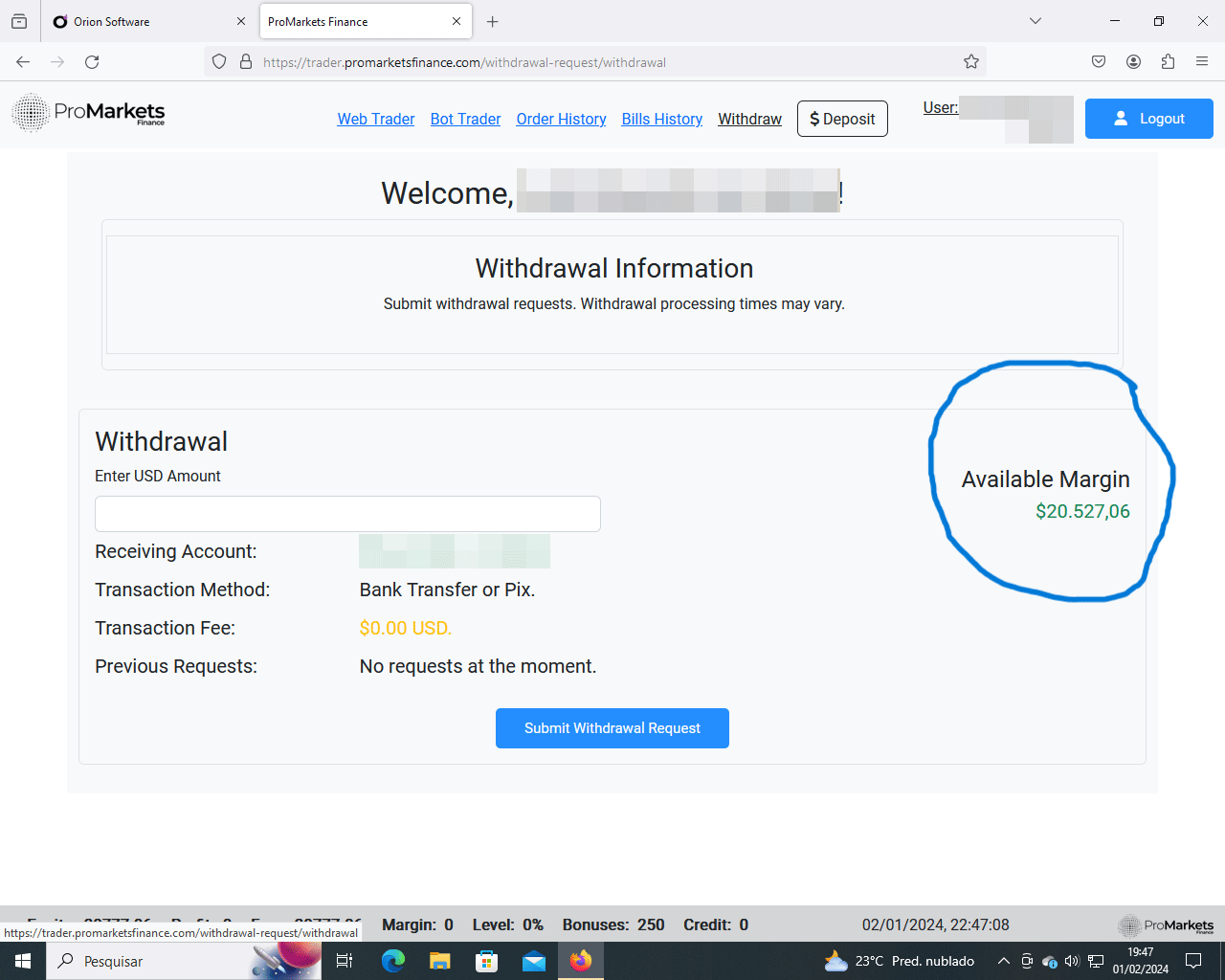Submit the withdrawal request

pos(612,728)
